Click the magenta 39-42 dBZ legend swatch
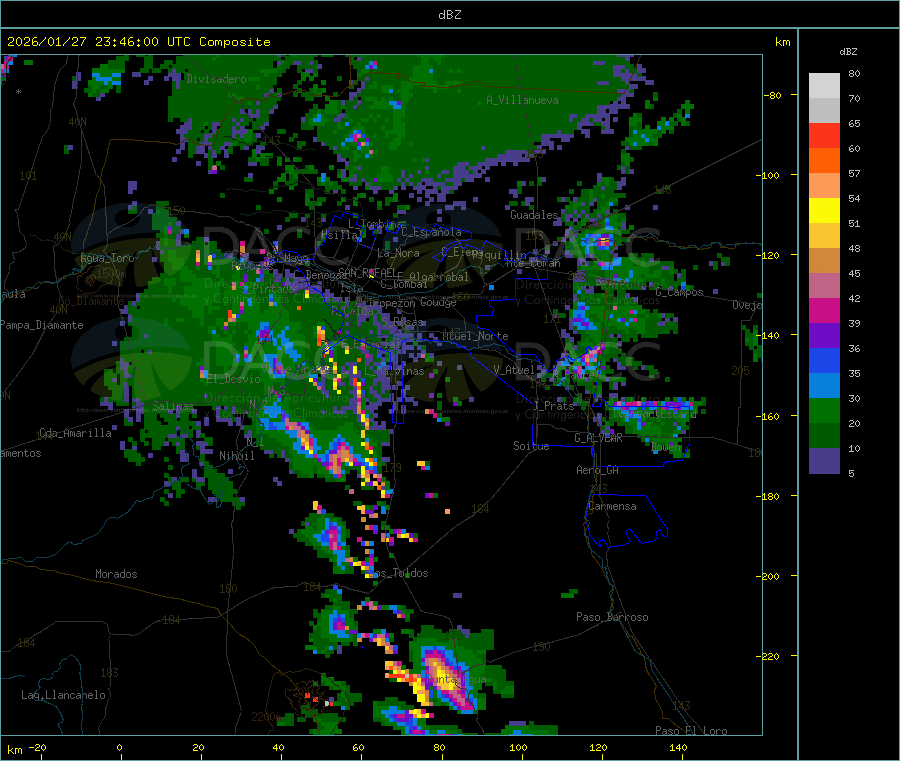The height and width of the screenshot is (761, 900). point(824,310)
